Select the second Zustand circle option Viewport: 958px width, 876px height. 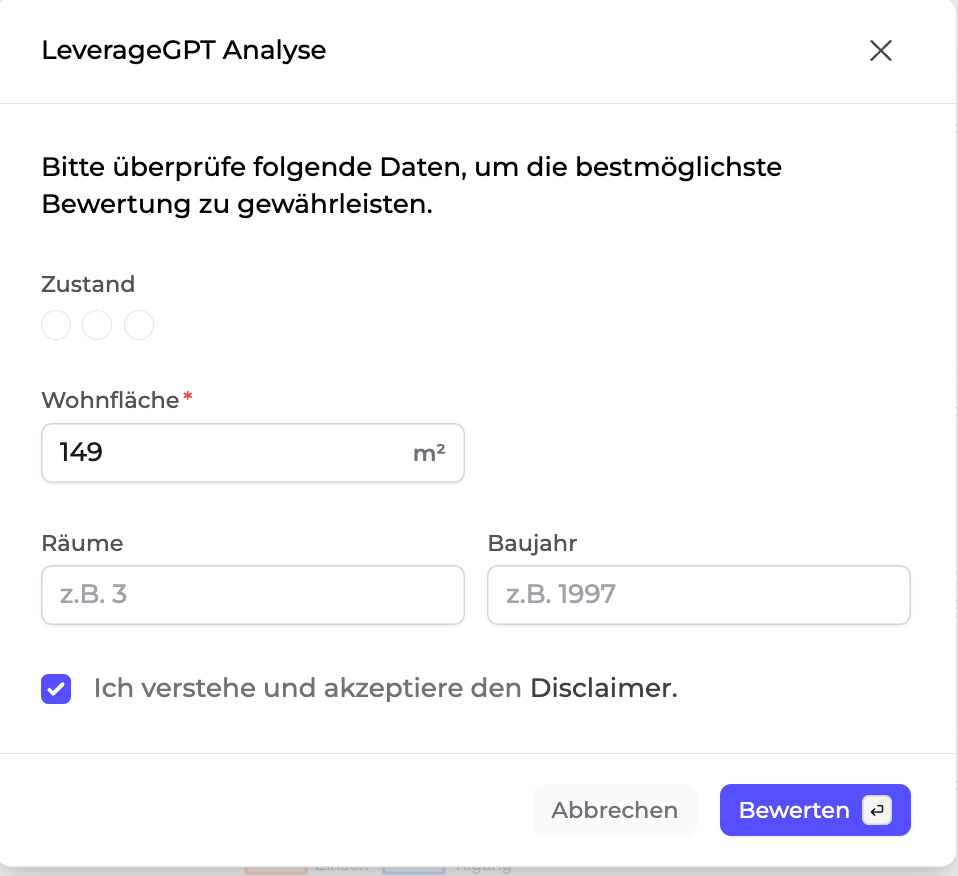pos(97,325)
